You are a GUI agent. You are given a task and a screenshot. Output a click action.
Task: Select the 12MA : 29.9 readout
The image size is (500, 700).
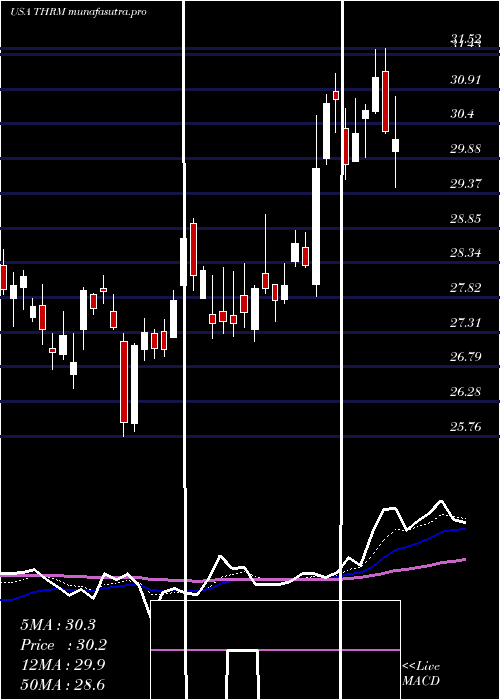click(62, 664)
